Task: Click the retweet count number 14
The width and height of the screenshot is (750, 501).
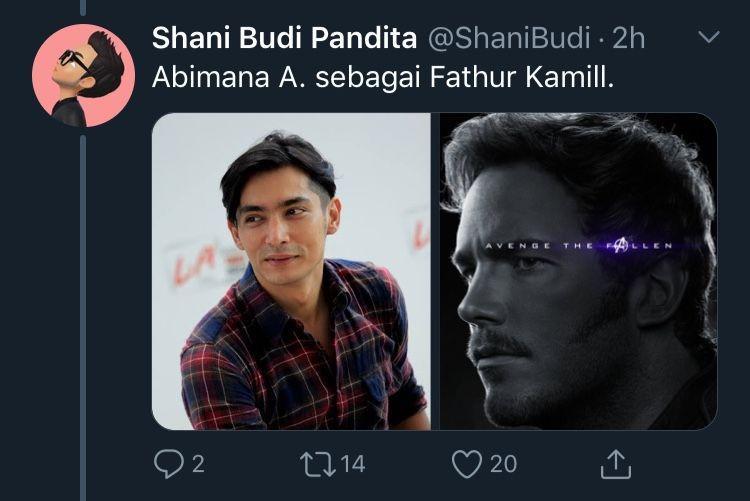Action: [x=353, y=464]
